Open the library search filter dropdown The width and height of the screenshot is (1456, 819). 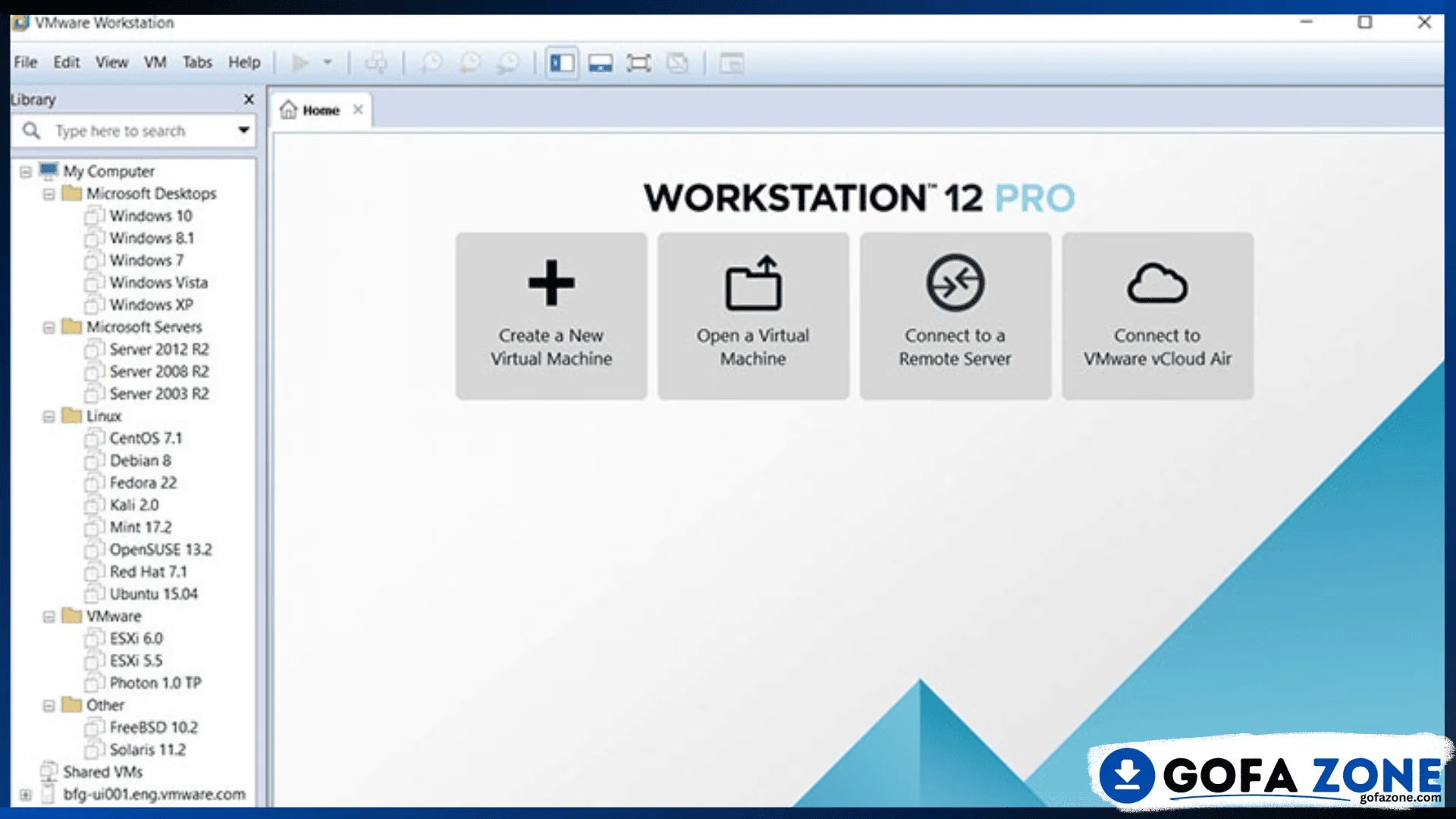(243, 130)
